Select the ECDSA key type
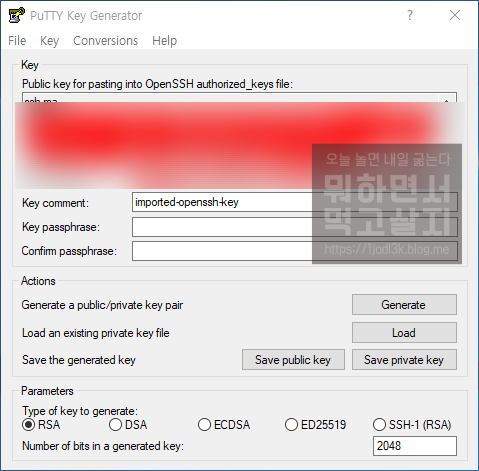Screen dimensions: 479x471 (224, 425)
